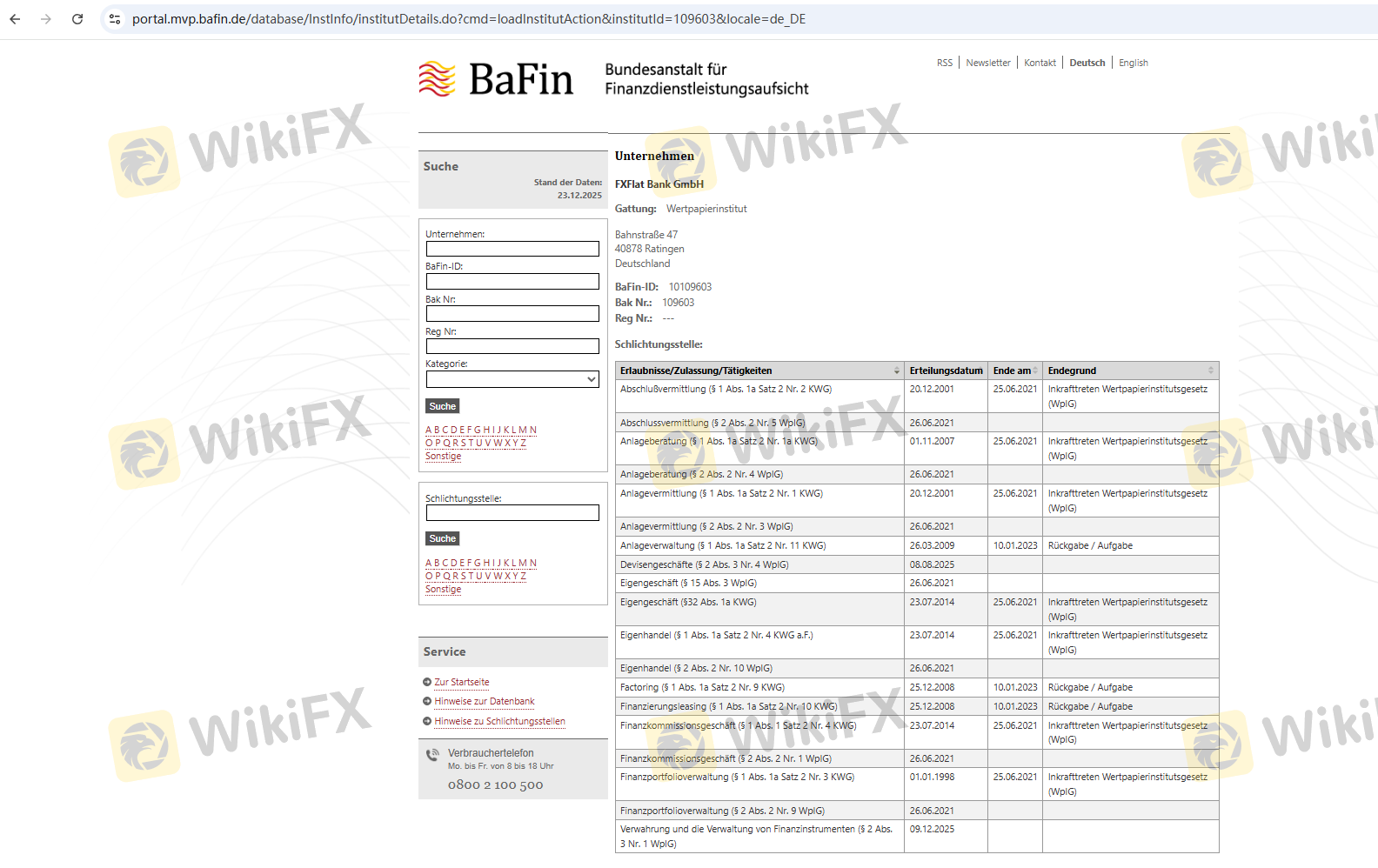Click the browser back arrow
Viewport: 1378px width, 868px height.
pyautogui.click(x=15, y=19)
